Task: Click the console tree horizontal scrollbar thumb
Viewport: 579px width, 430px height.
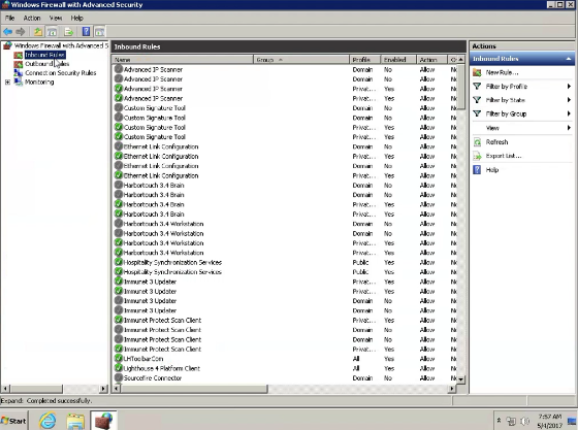Action: point(36,389)
